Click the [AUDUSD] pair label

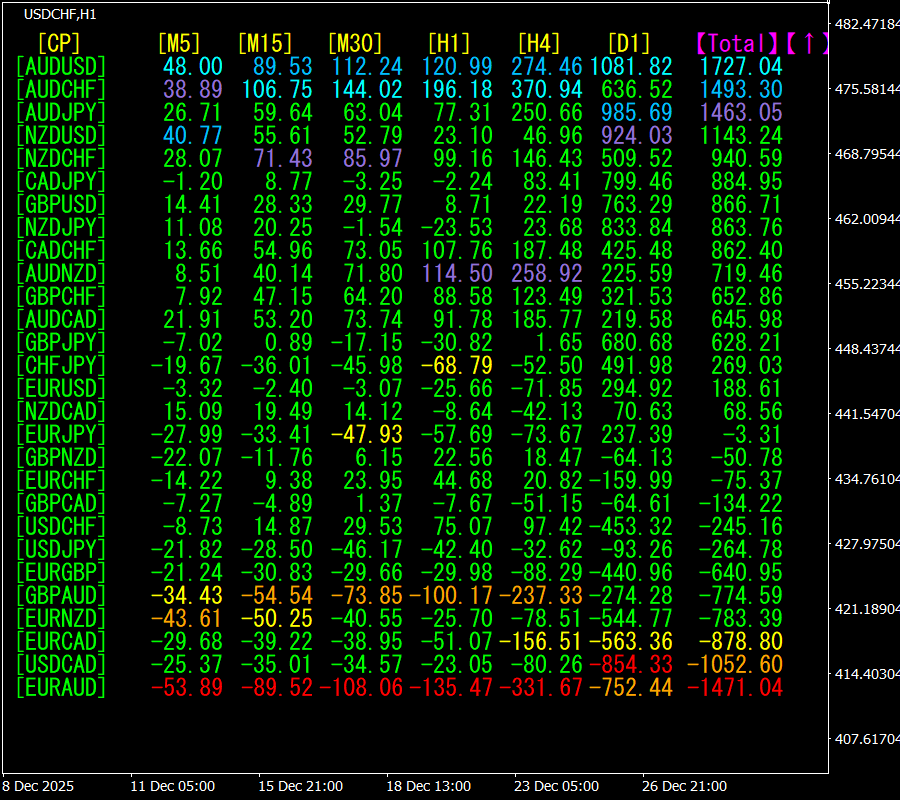(x=61, y=67)
